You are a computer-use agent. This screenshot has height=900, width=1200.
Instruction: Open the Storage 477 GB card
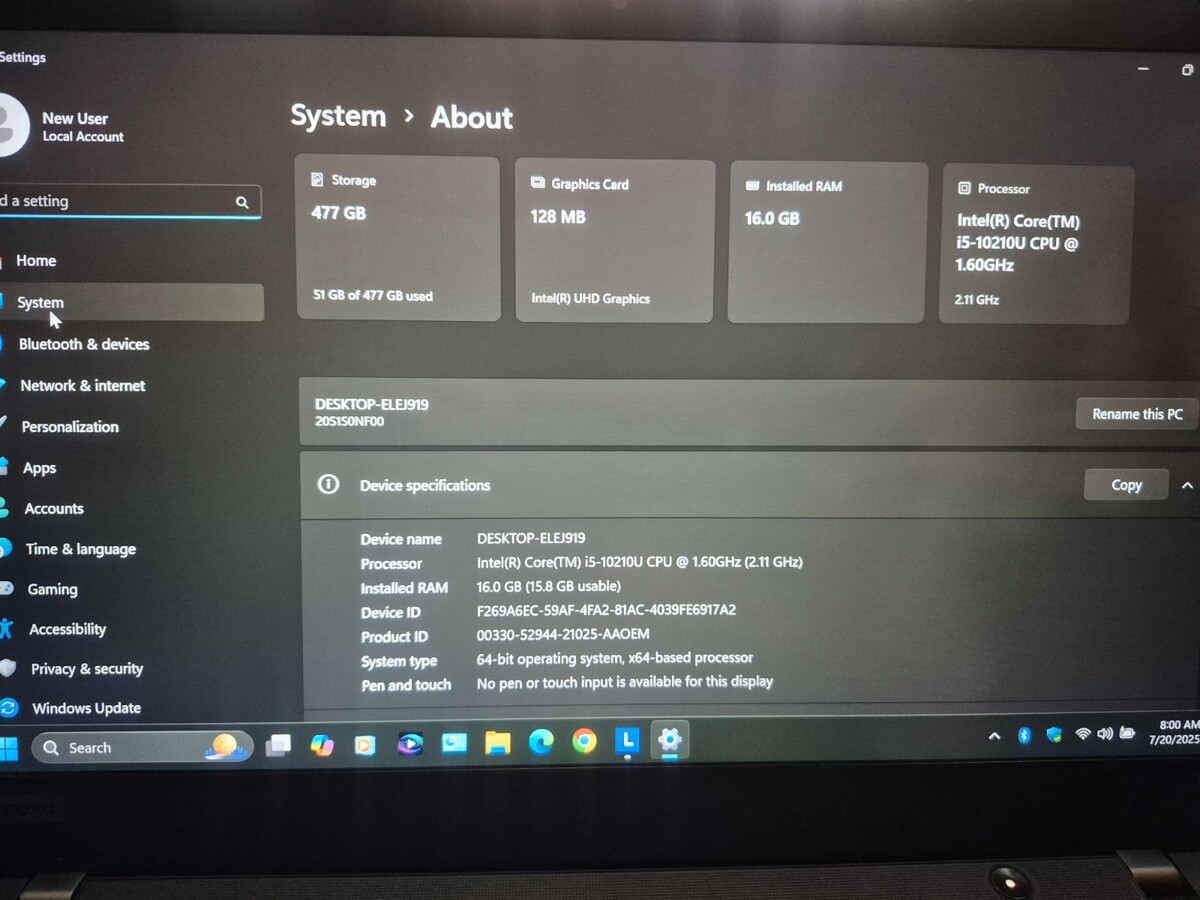pyautogui.click(x=398, y=238)
